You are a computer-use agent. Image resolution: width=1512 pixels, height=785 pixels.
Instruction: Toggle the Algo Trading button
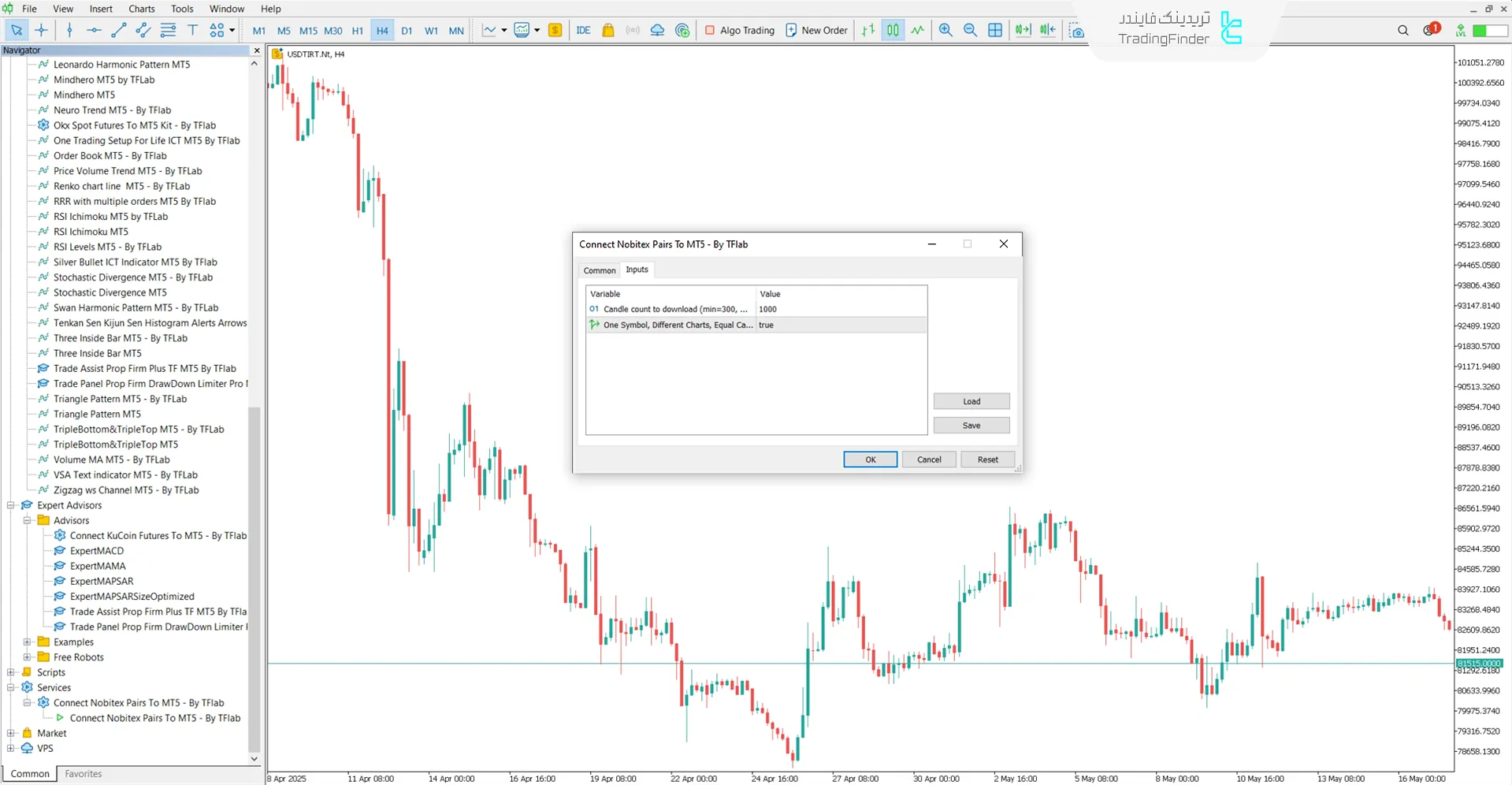coord(739,30)
